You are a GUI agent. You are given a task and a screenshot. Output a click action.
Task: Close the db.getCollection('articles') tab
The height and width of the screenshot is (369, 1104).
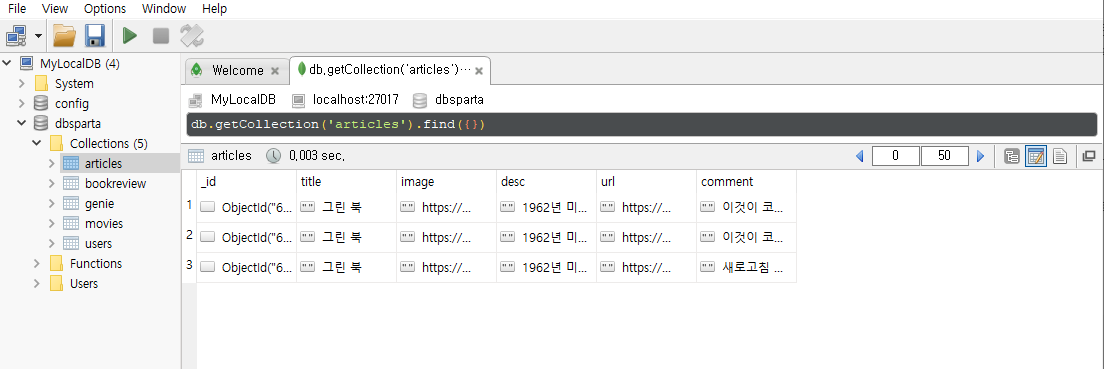[x=479, y=71]
